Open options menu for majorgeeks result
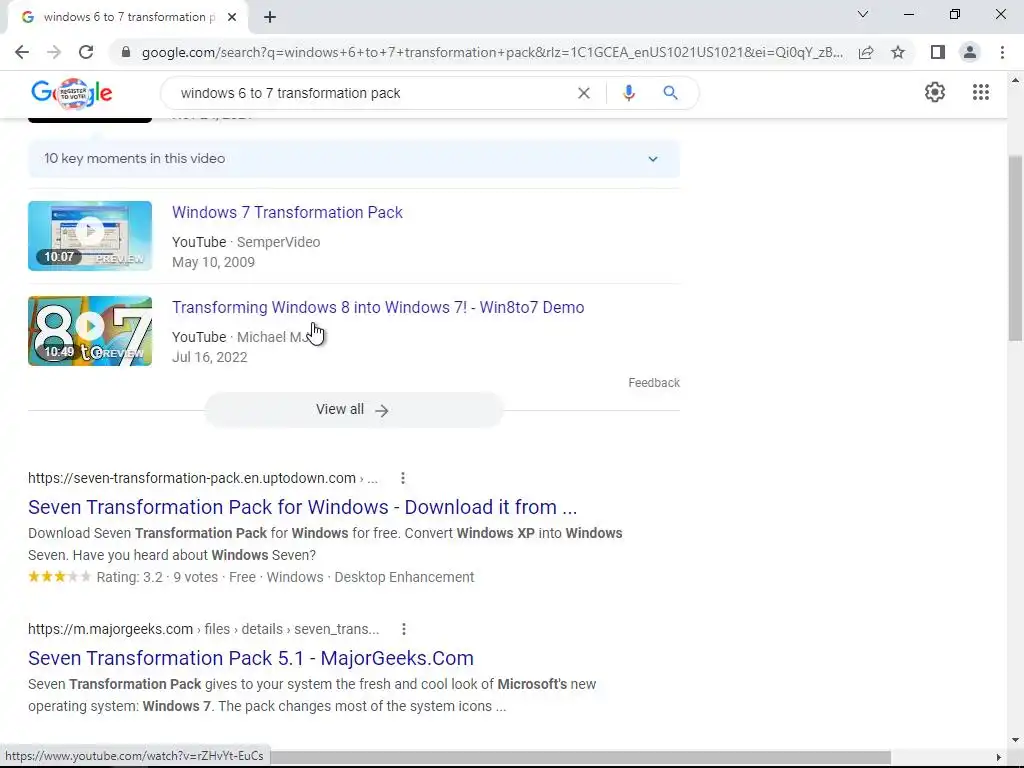 click(x=404, y=629)
